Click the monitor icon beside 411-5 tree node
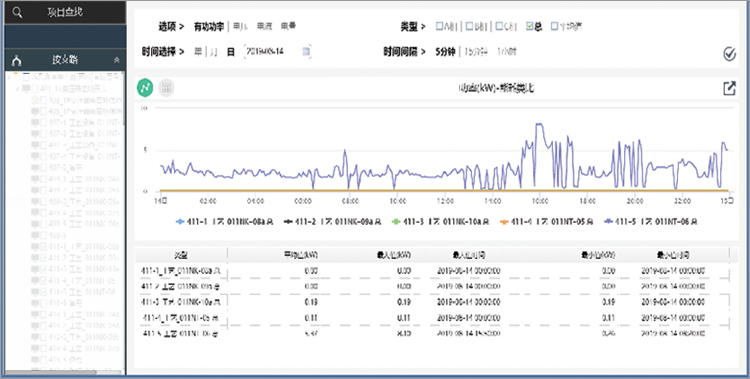 click(x=35, y=291)
